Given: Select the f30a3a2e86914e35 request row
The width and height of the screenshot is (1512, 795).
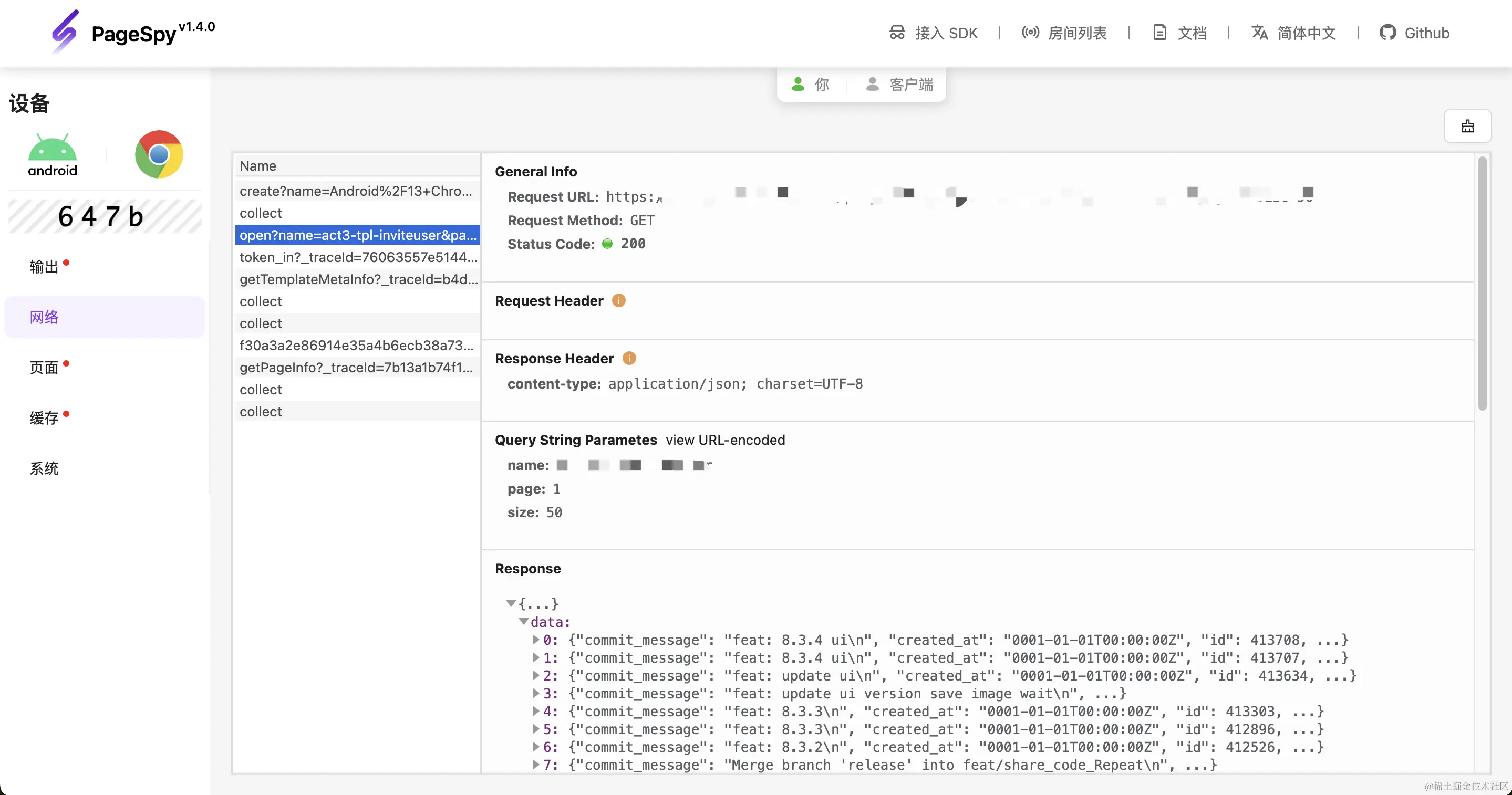Looking at the screenshot, I should click(x=357, y=345).
